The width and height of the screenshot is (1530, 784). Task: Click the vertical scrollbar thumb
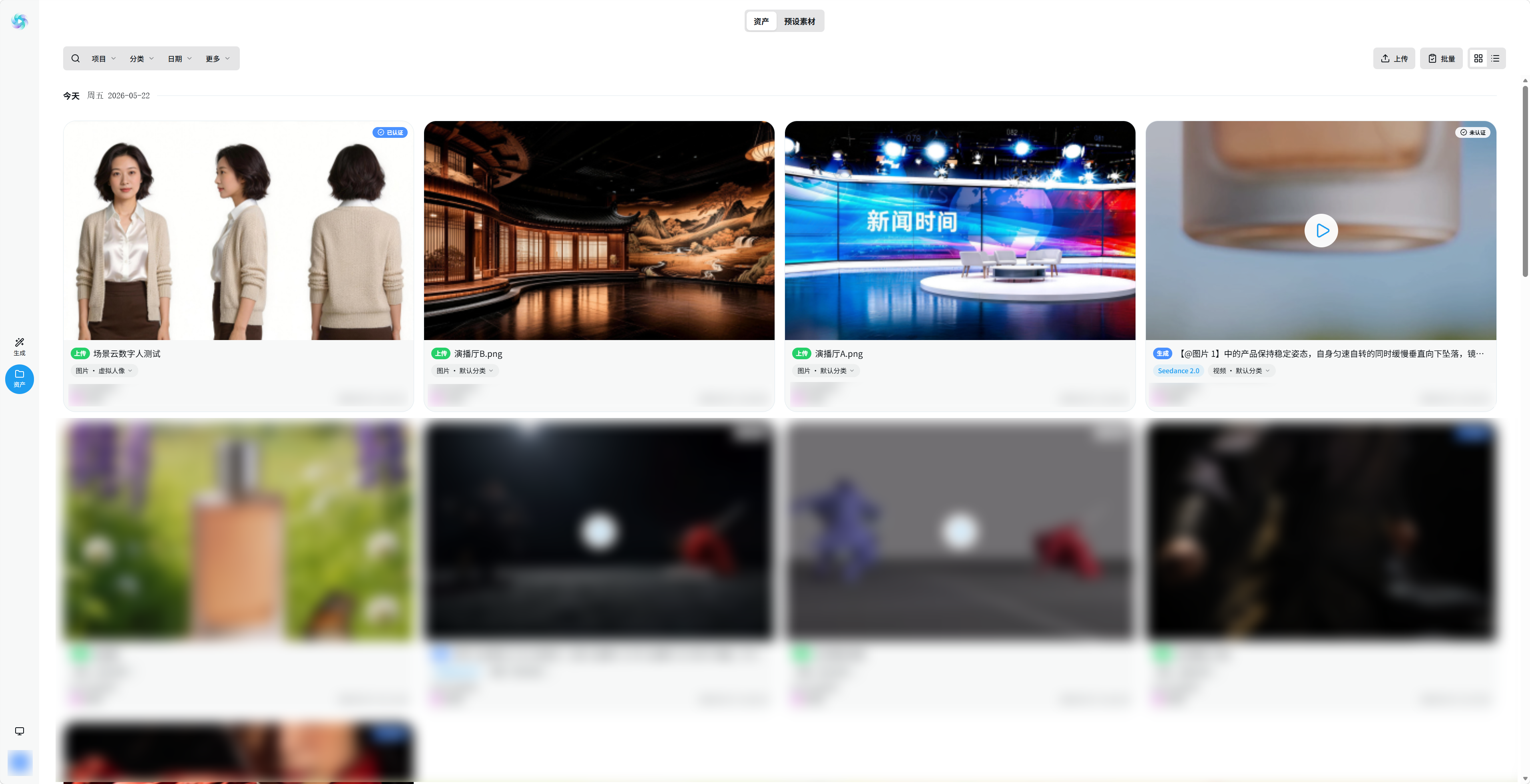click(1525, 181)
